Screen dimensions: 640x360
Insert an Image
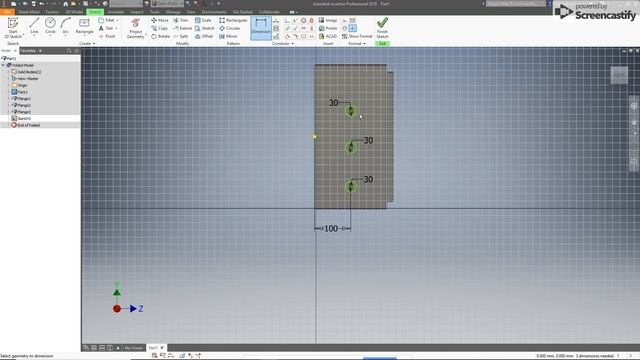328,20
